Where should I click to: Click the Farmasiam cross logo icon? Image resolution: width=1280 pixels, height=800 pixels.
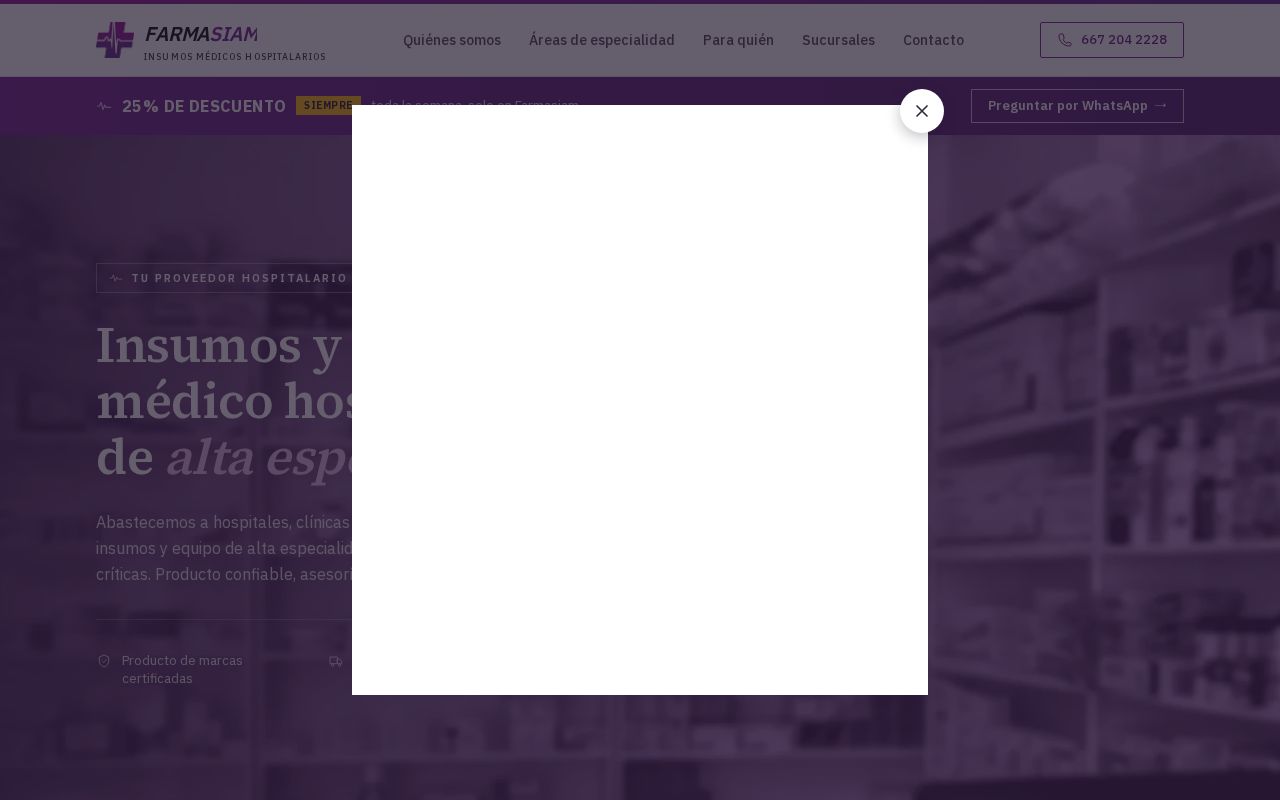coord(115,40)
